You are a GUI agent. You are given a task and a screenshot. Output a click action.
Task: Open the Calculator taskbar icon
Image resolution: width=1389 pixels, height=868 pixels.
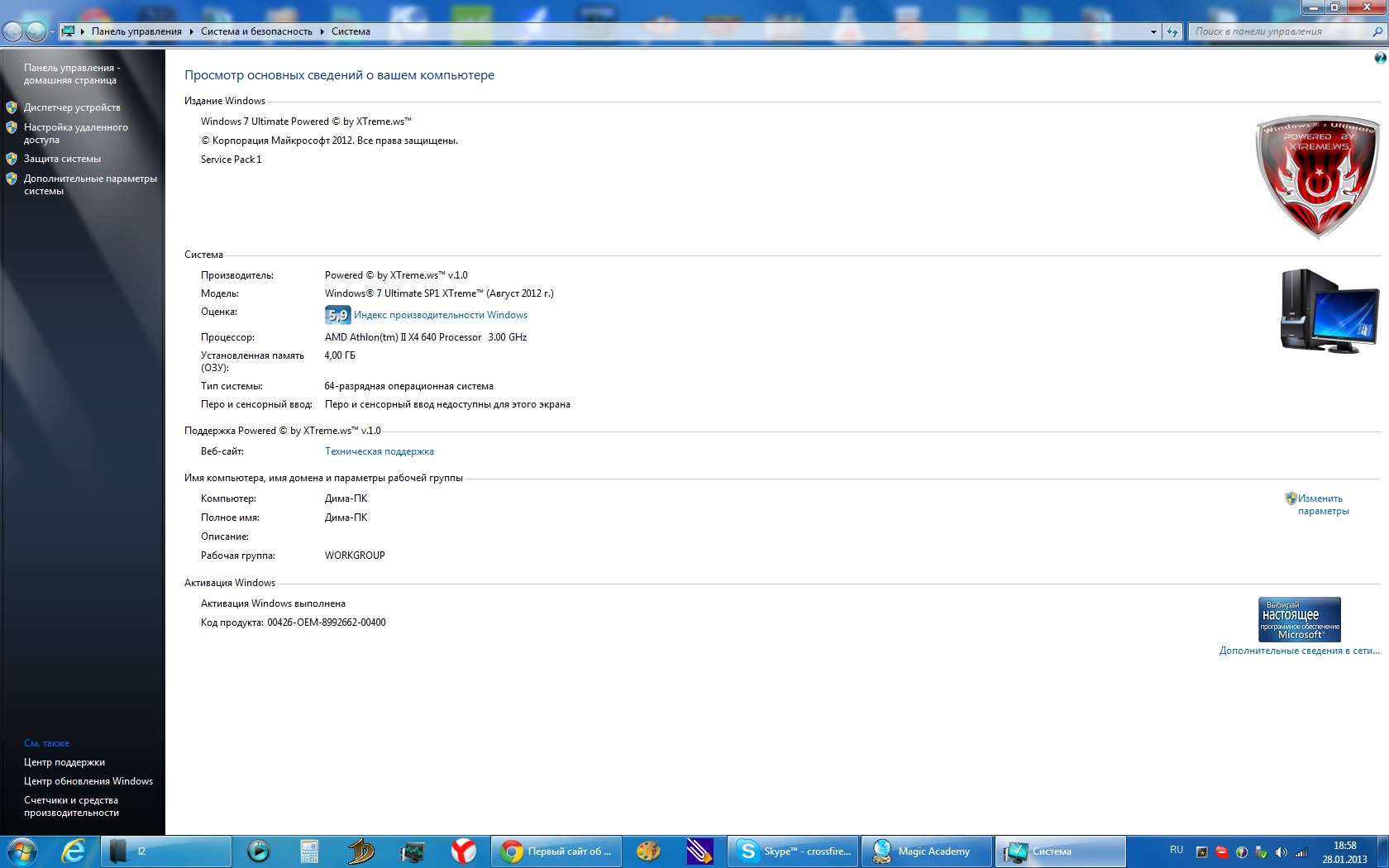click(309, 851)
